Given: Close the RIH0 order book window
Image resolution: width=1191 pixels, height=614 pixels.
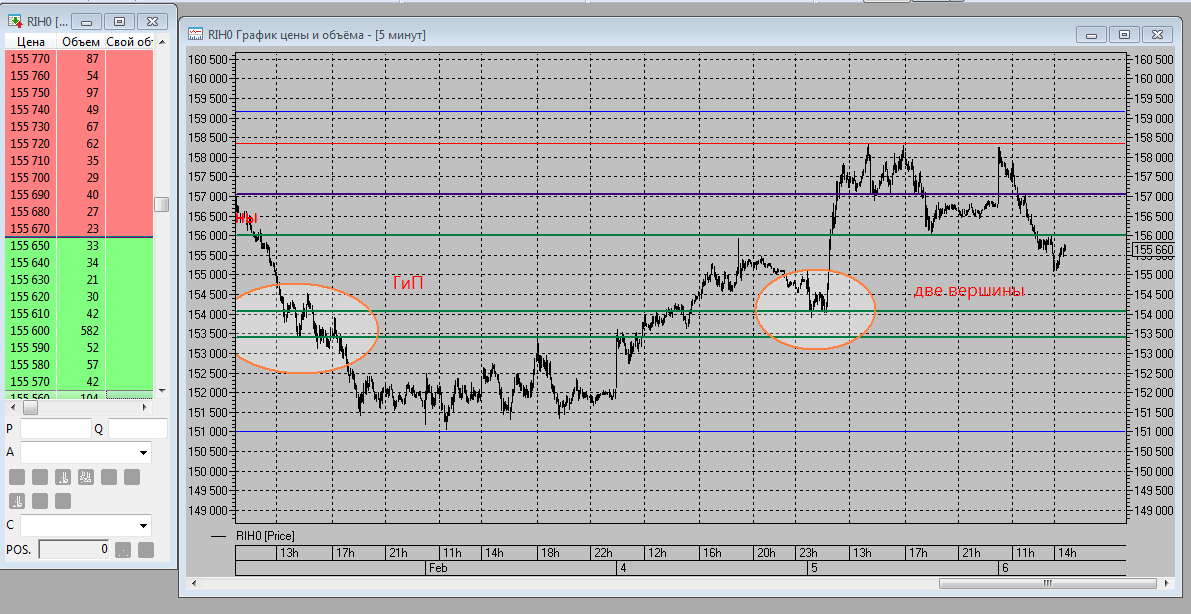Looking at the screenshot, I should click(153, 22).
